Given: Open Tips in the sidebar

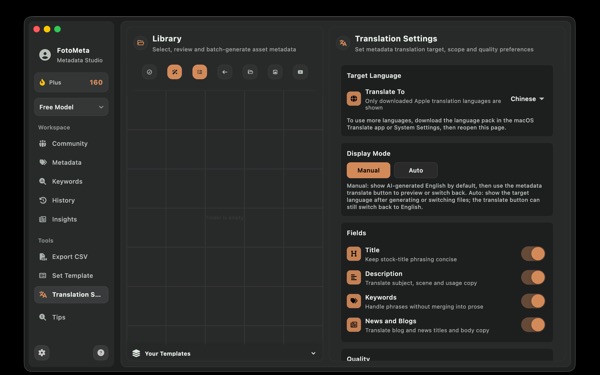Looking at the screenshot, I should pos(71,317).
